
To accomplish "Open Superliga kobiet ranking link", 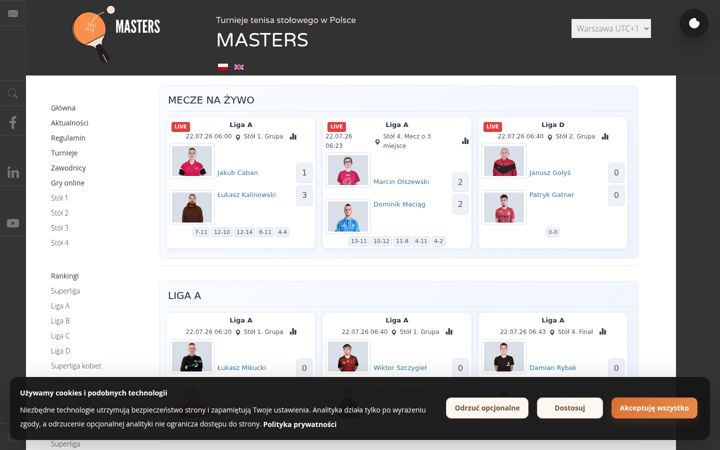I will 76,366.
